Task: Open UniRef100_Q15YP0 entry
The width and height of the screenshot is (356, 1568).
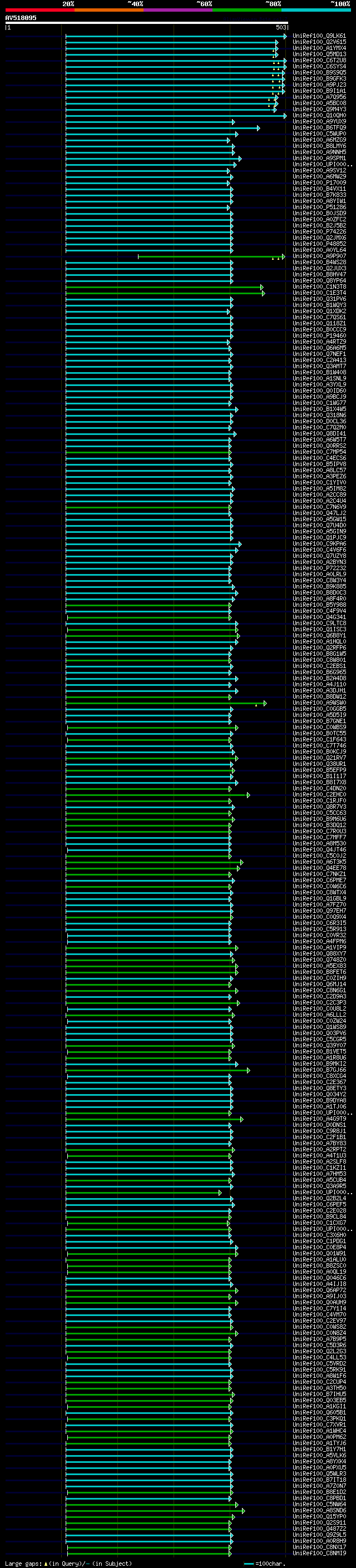Action: [x=319, y=1516]
